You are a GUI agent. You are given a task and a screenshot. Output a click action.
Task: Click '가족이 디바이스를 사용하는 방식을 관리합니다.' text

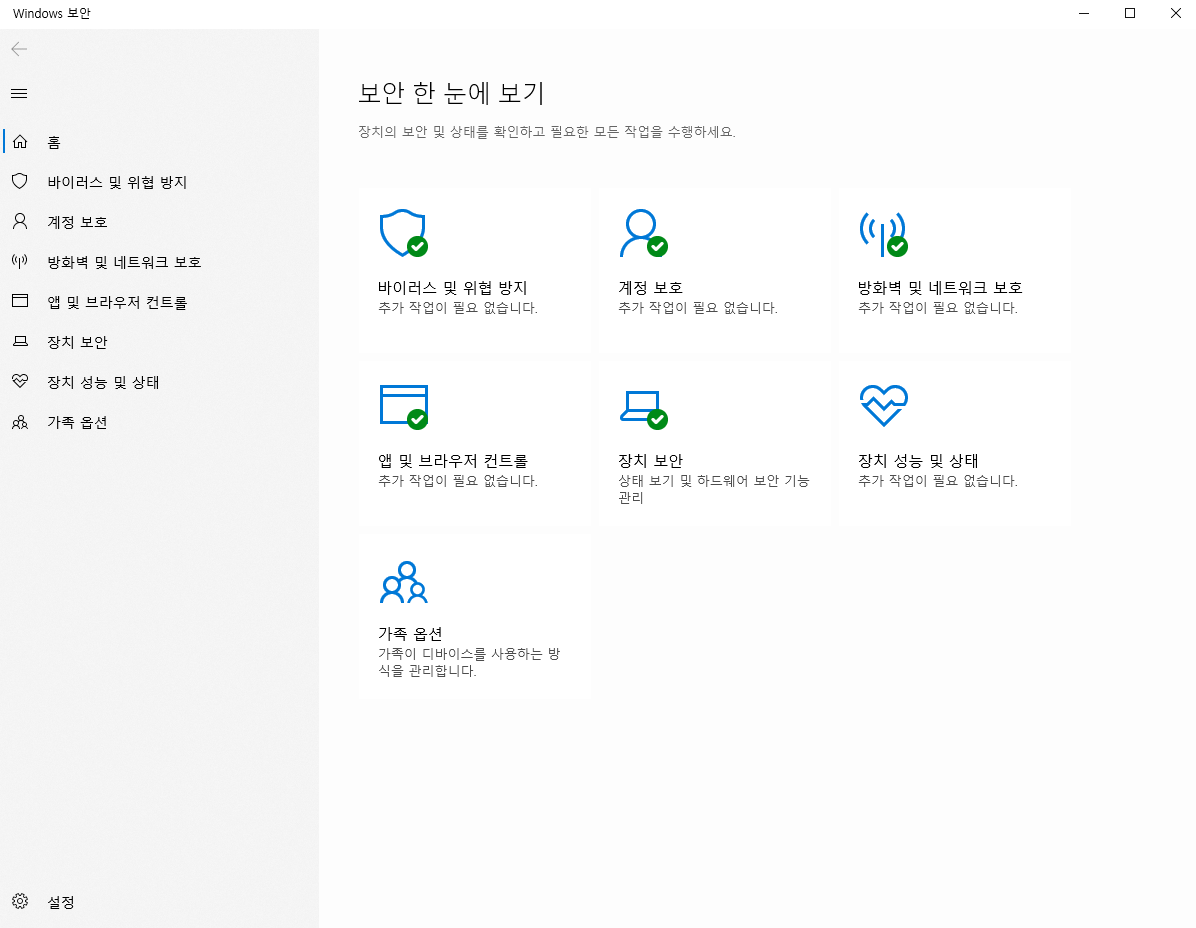tap(469, 662)
